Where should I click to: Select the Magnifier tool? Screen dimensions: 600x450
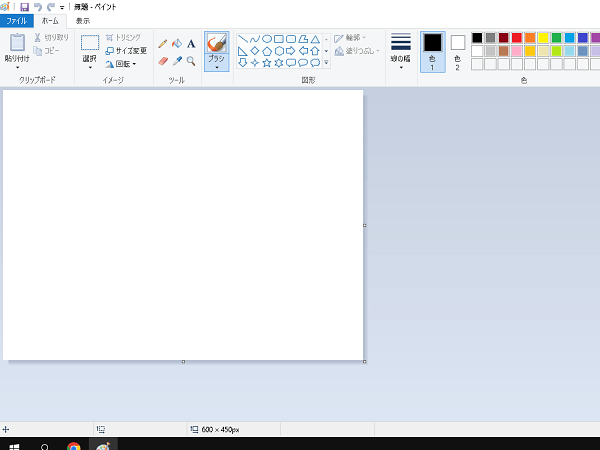coord(191,61)
